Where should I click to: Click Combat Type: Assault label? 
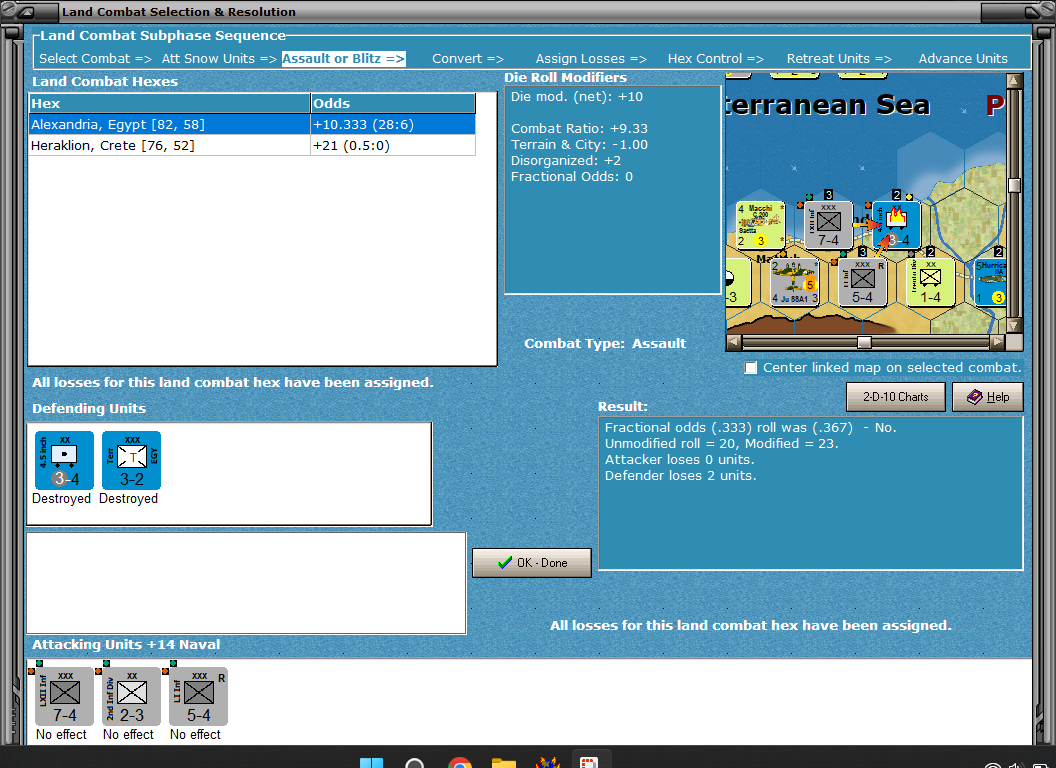(x=605, y=344)
